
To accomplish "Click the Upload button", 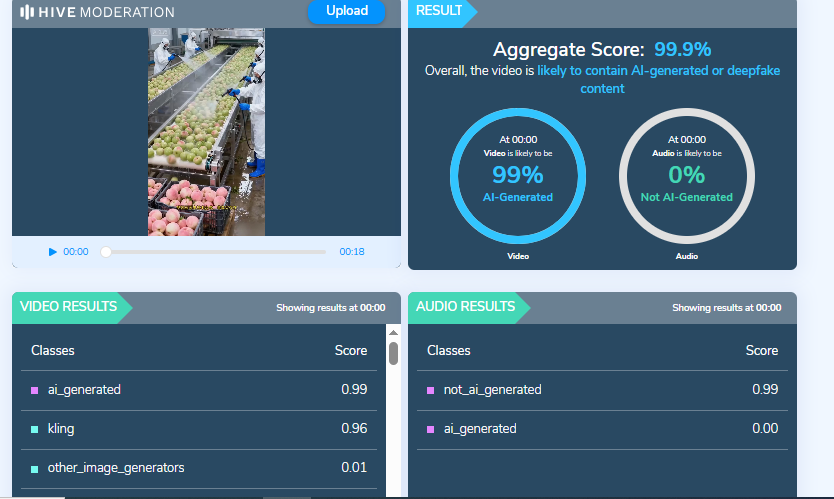I will pyautogui.click(x=346, y=12).
